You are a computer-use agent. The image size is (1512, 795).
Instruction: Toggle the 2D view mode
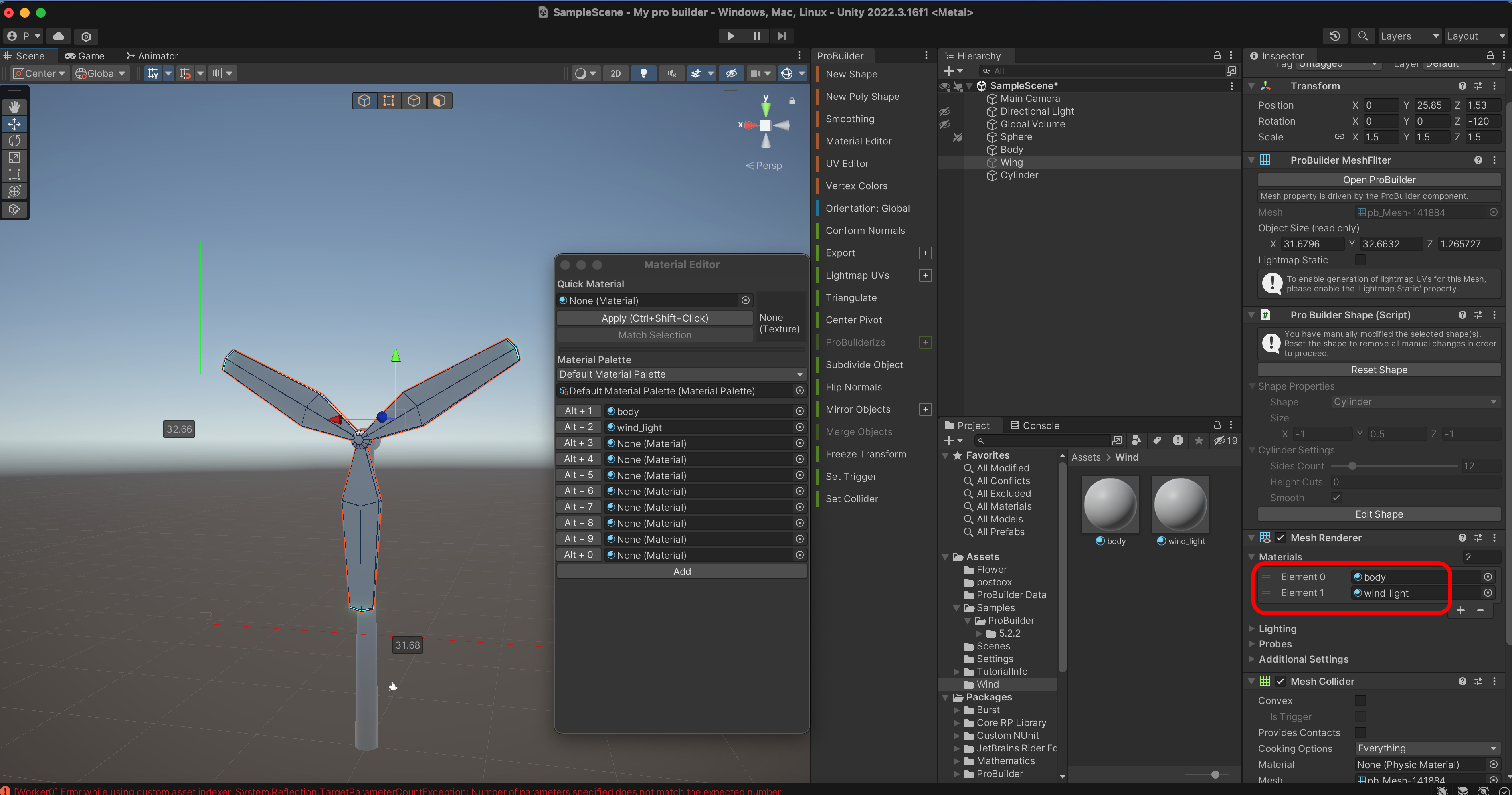[x=615, y=73]
